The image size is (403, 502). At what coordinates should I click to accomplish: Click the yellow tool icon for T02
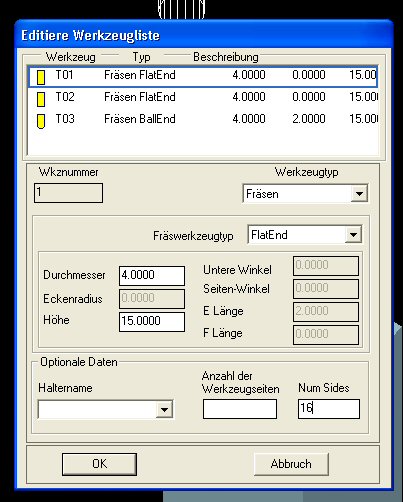[41, 99]
